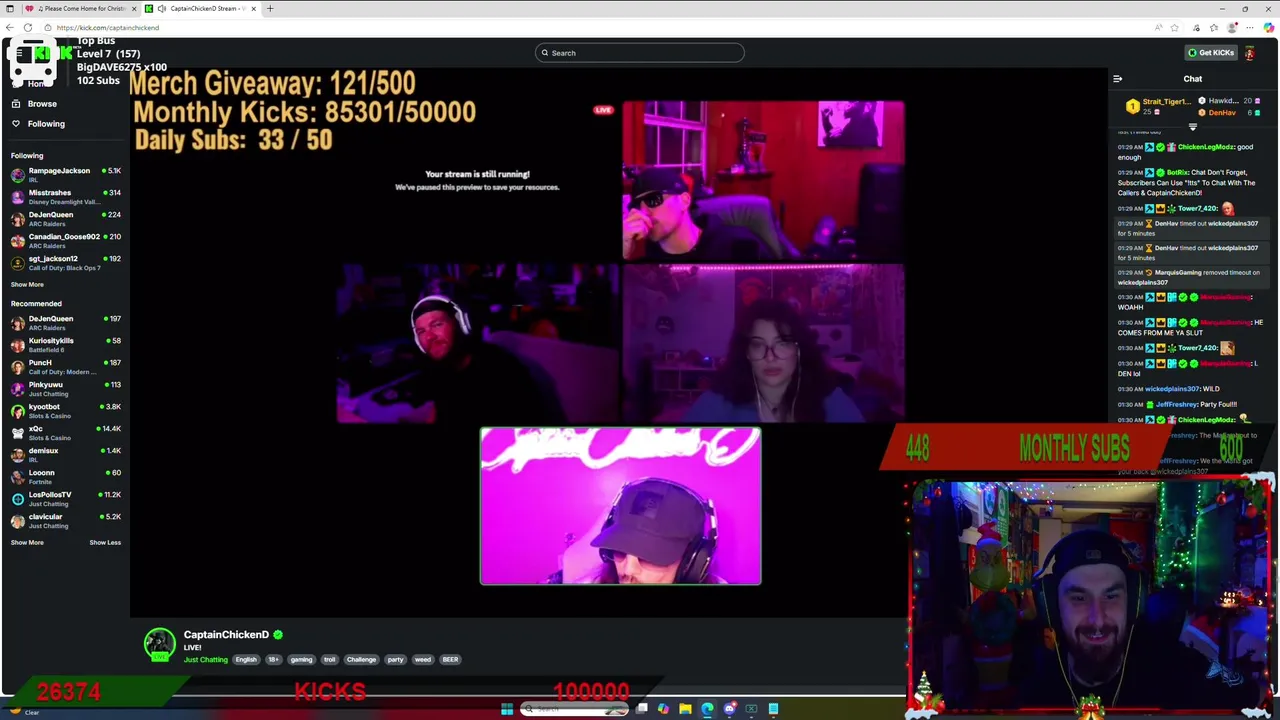
Task: Open the DeJenQueen channel under Following
Action: (65, 218)
